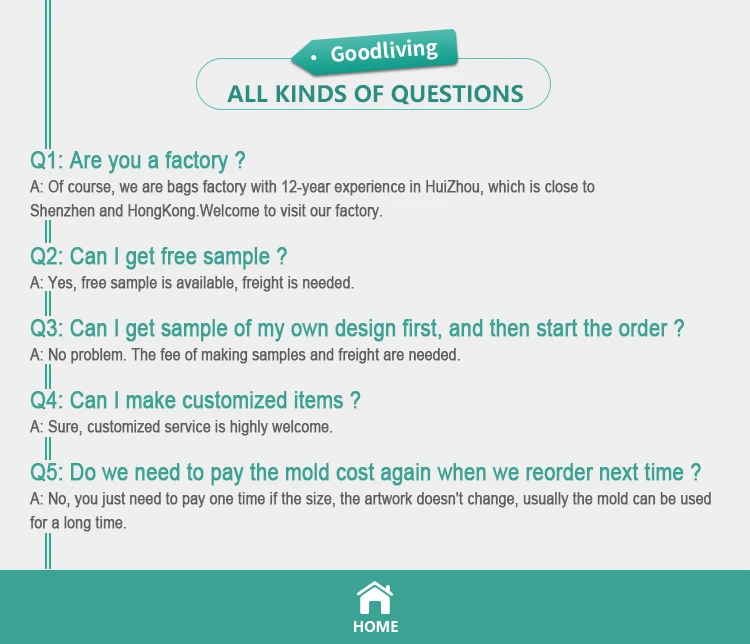Click the answer about customized service welcome
Image resolution: width=750 pixels, height=644 pixels.
(x=181, y=427)
